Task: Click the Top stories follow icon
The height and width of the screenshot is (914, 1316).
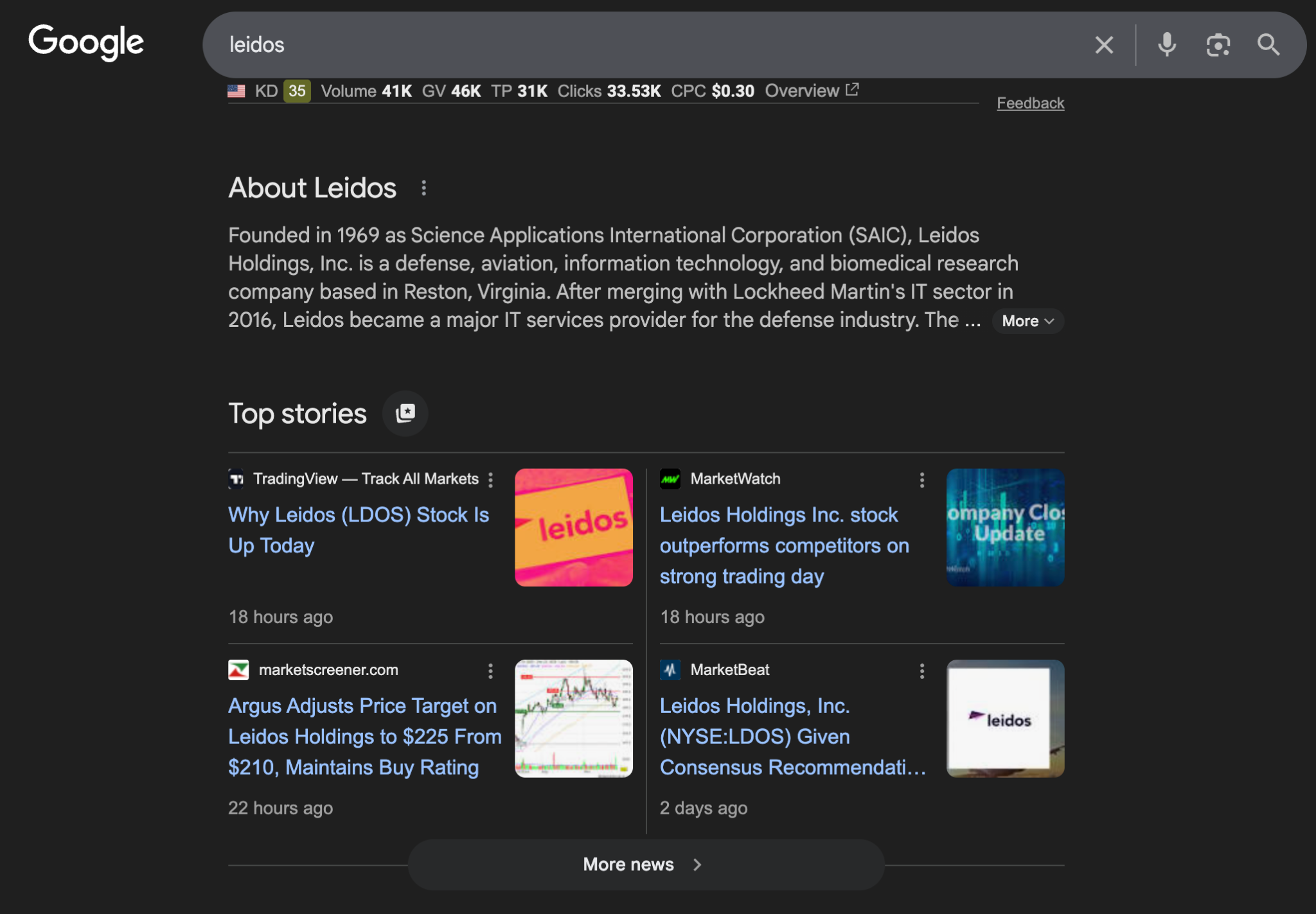Action: coord(405,414)
